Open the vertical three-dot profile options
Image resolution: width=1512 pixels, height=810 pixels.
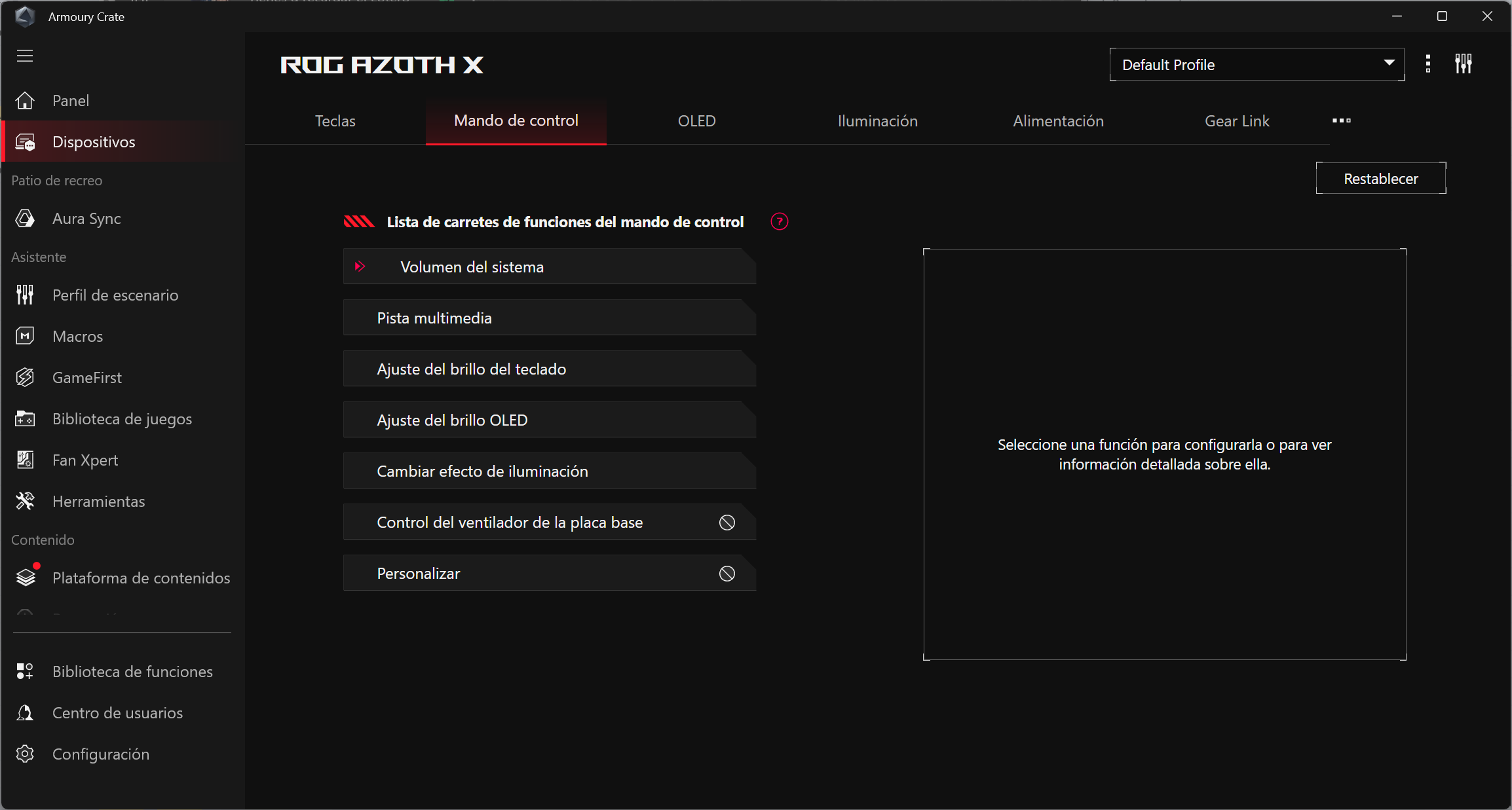(x=1428, y=64)
